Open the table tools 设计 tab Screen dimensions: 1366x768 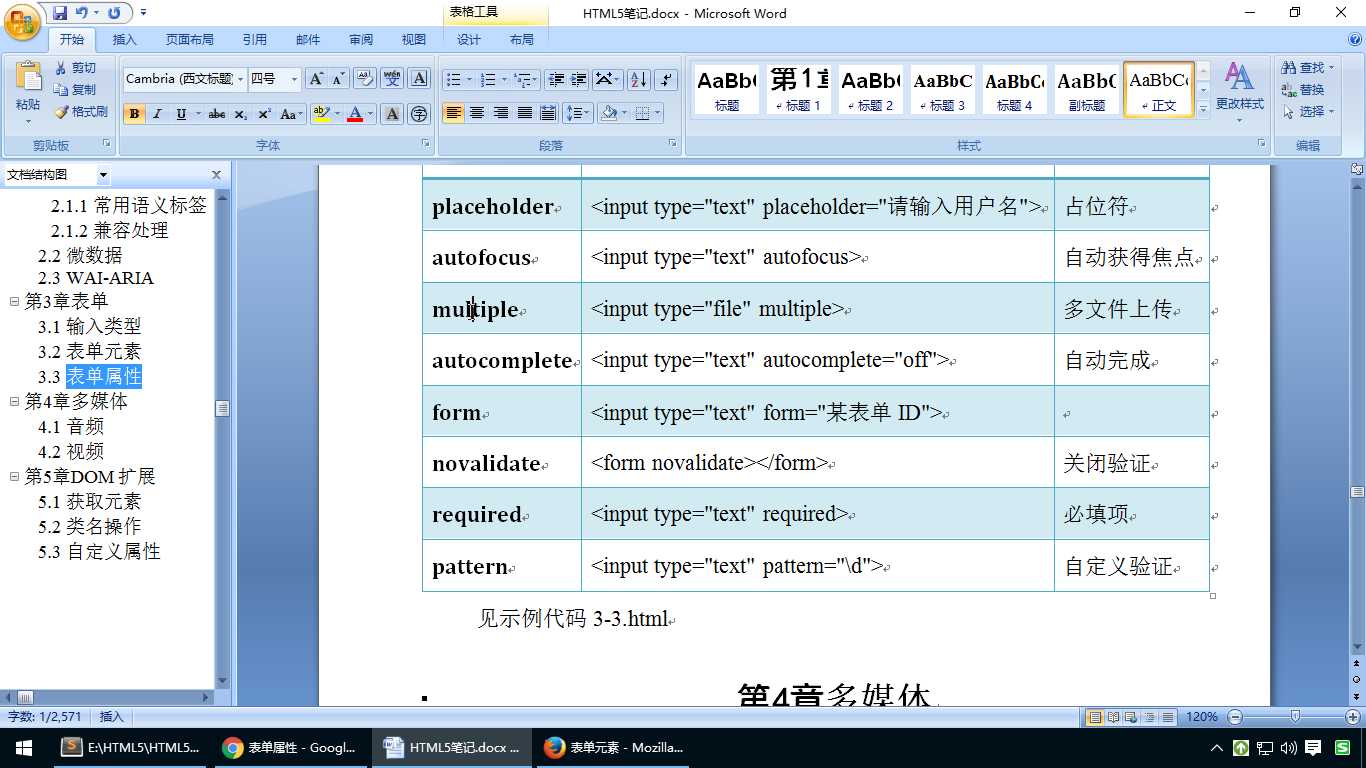tap(469, 40)
